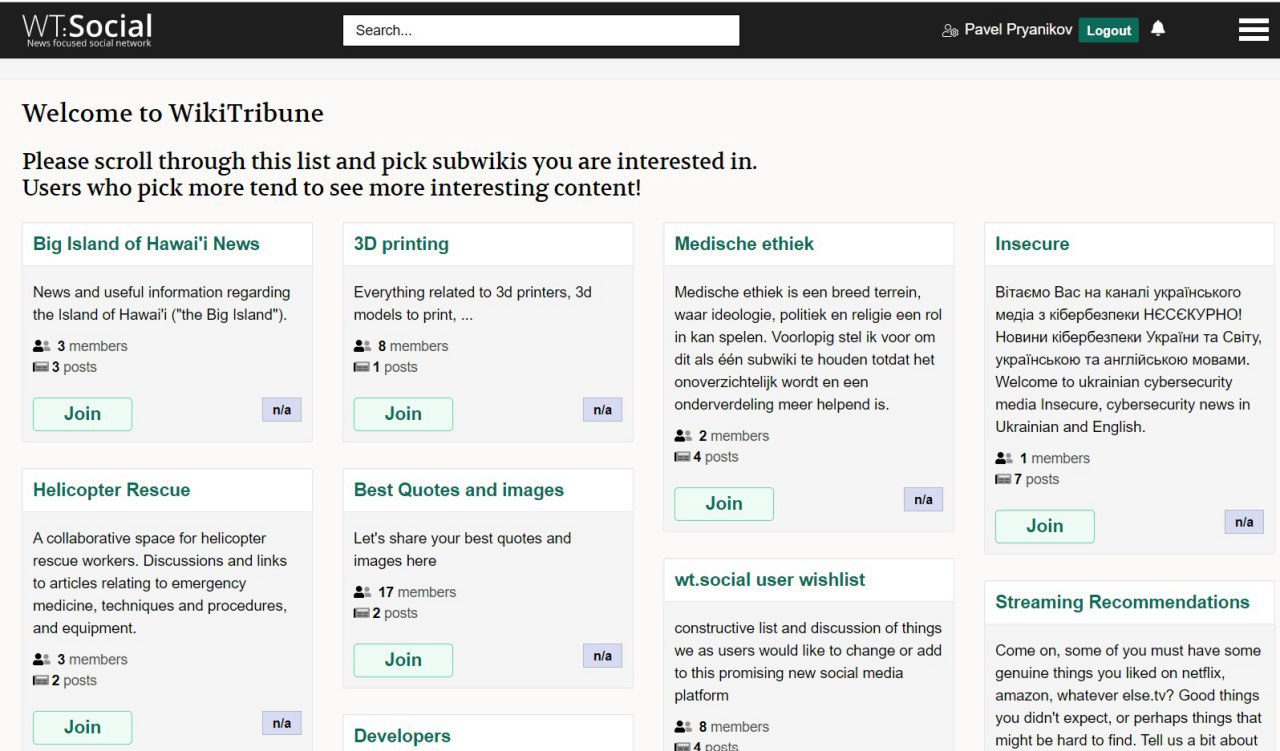This screenshot has height=751, width=1280.
Task: Join the 3D printing subwiki
Action: click(x=403, y=414)
